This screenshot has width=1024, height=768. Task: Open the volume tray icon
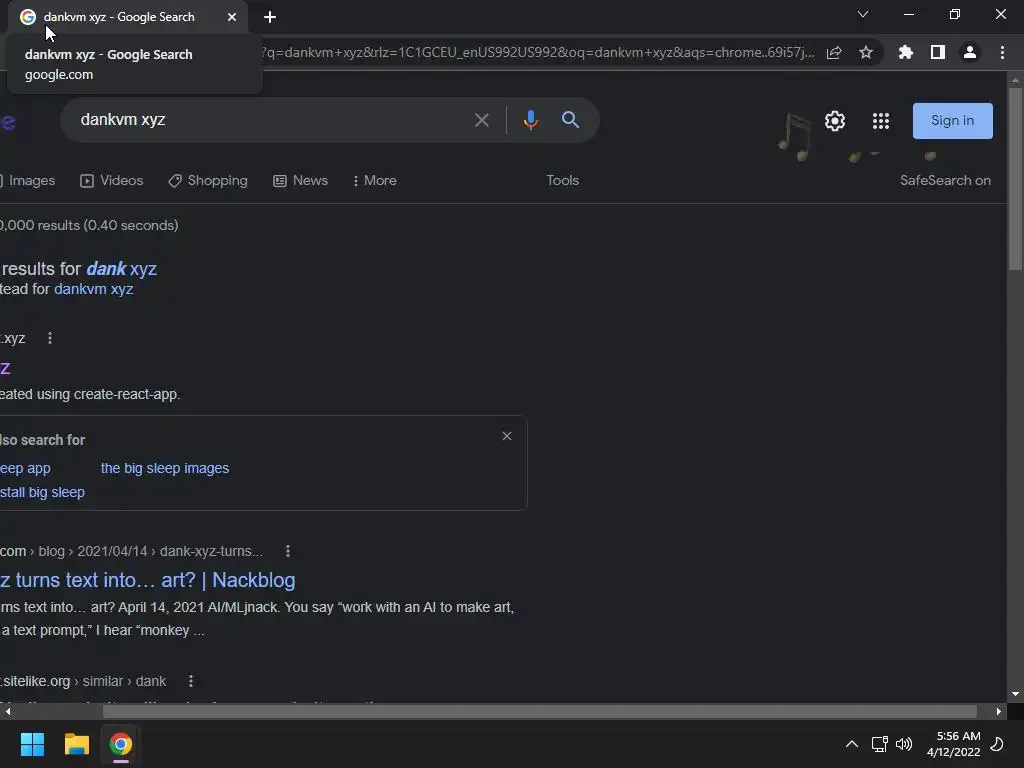(904, 744)
